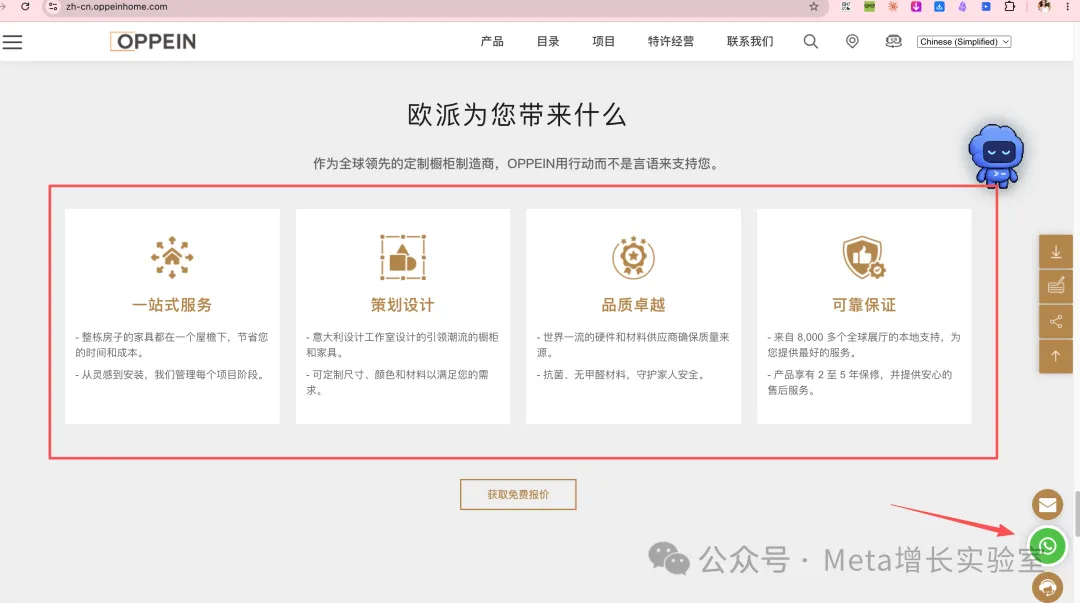This screenshot has width=1080, height=603.
Task: Click the 品质卓越 heading
Action: (634, 305)
